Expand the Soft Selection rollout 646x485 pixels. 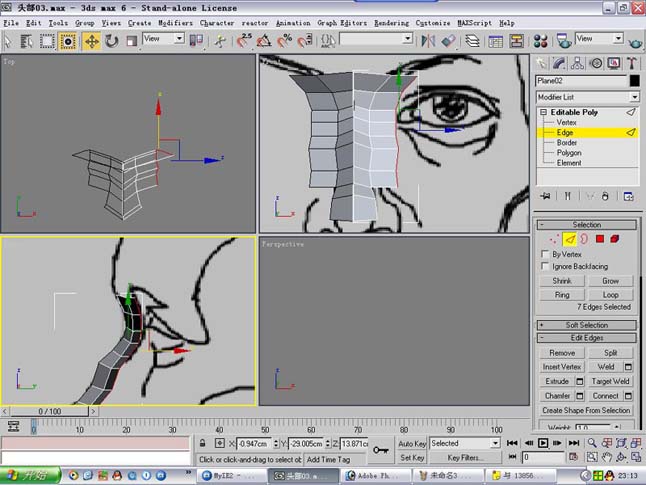tap(587, 325)
